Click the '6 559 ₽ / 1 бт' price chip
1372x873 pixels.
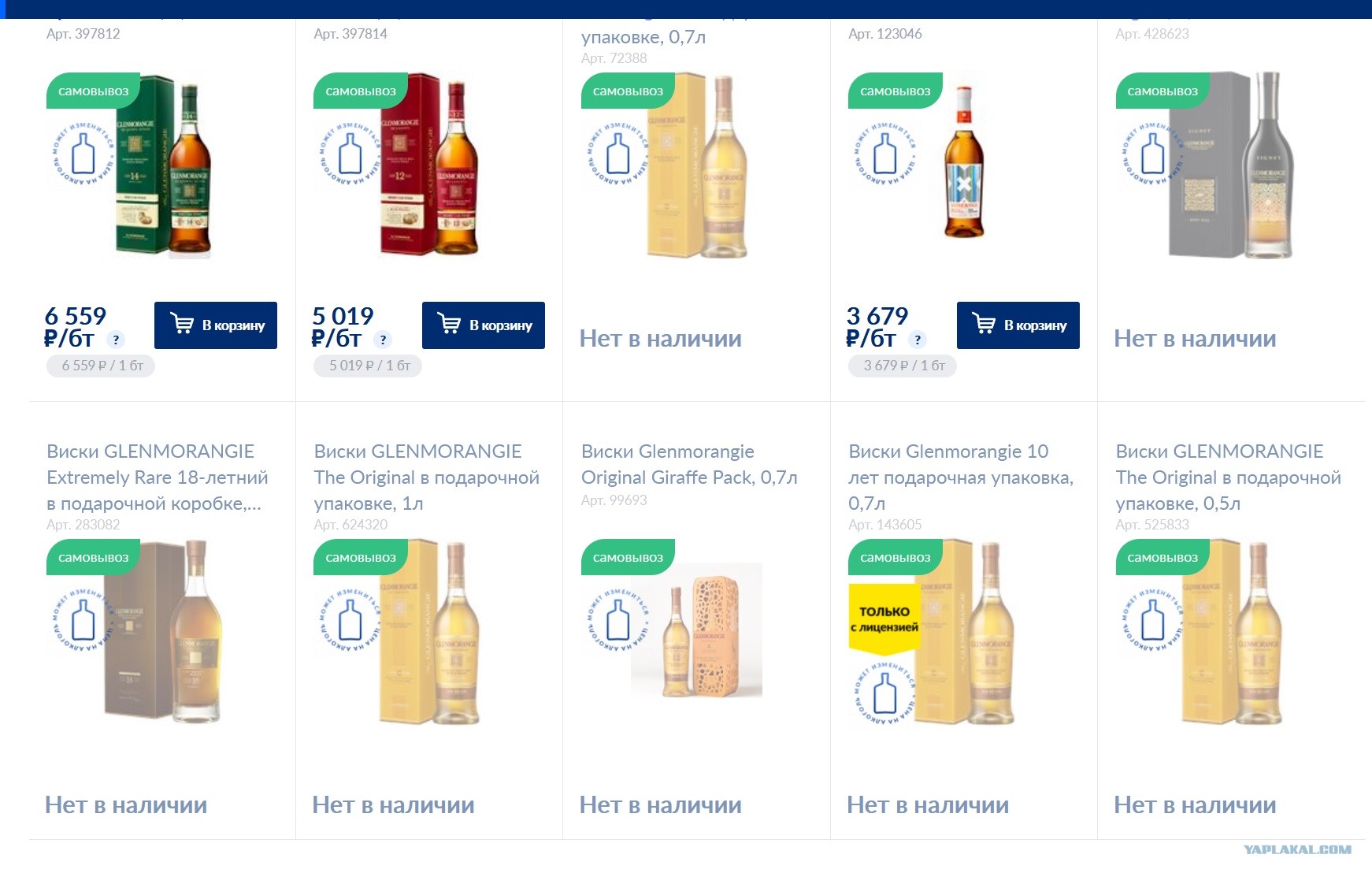101,366
